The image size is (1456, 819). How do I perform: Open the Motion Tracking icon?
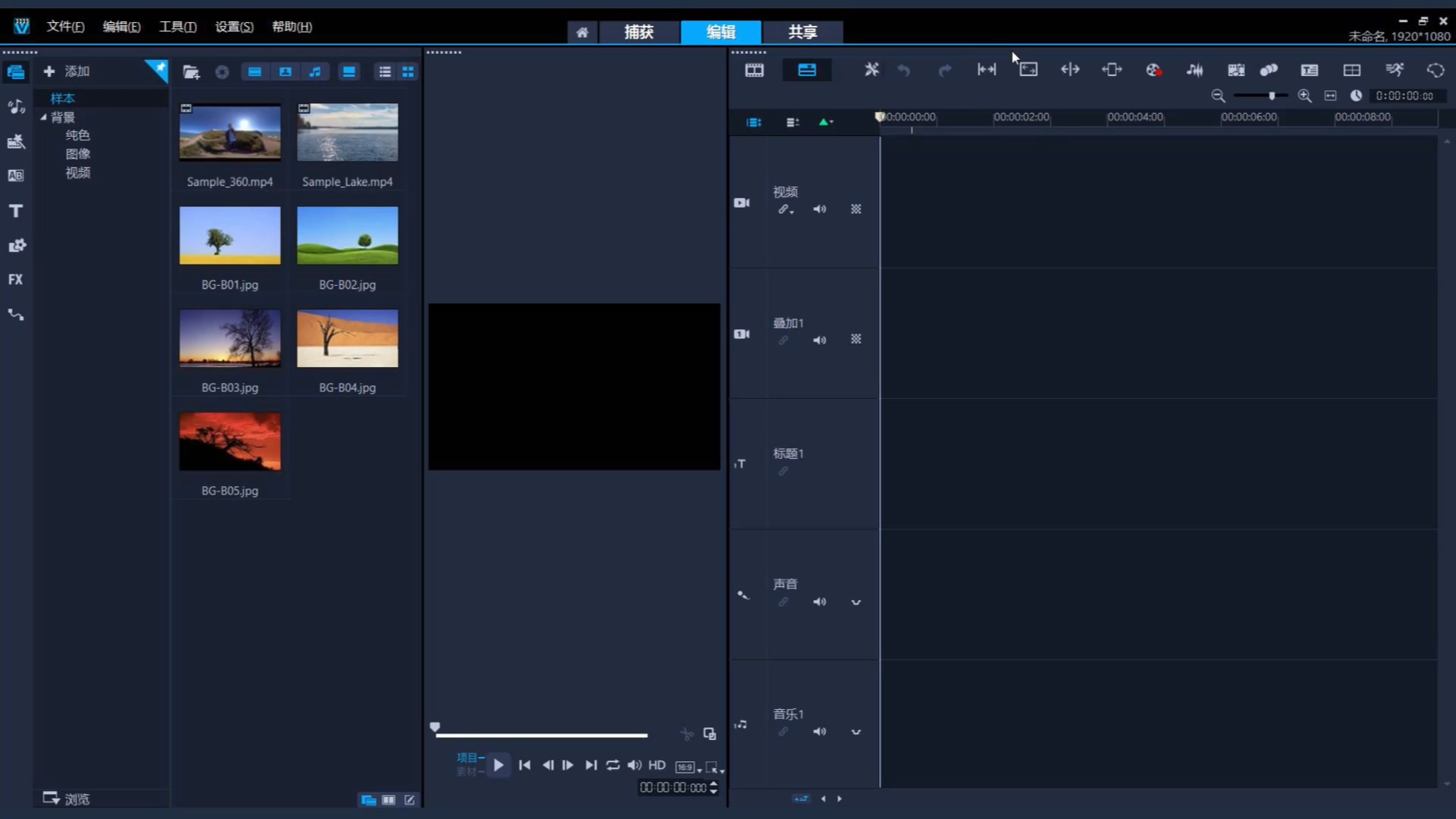(1269, 70)
